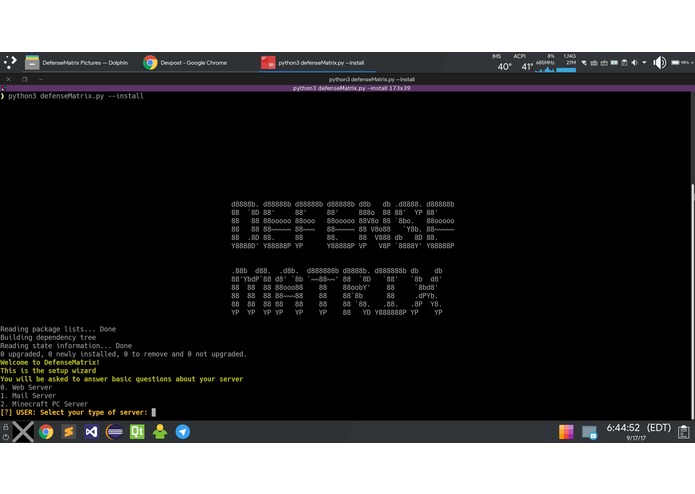The height and width of the screenshot is (494, 695).
Task: Click the '1. Mail Server' line
Action: pos(28,396)
